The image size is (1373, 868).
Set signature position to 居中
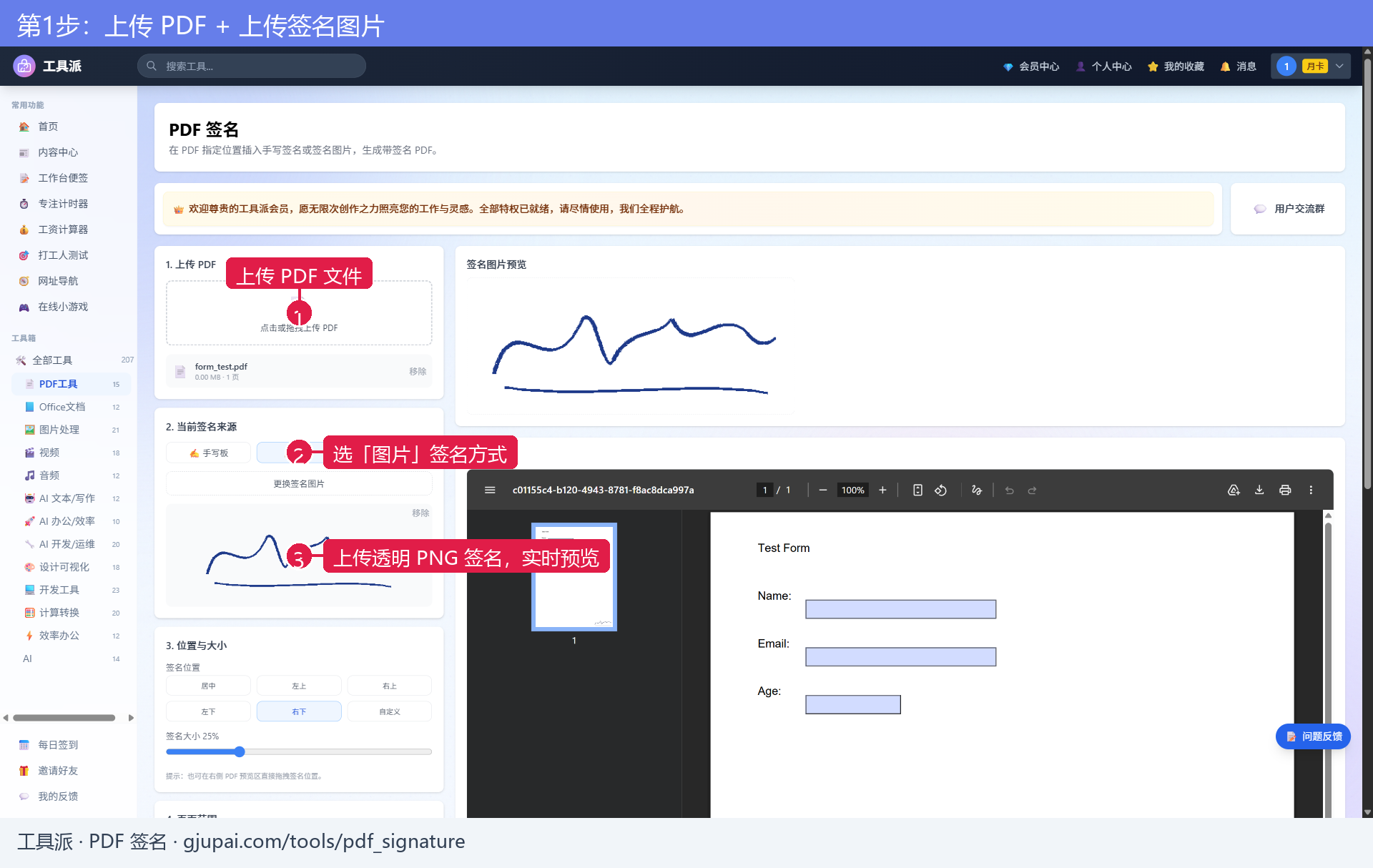(x=208, y=686)
